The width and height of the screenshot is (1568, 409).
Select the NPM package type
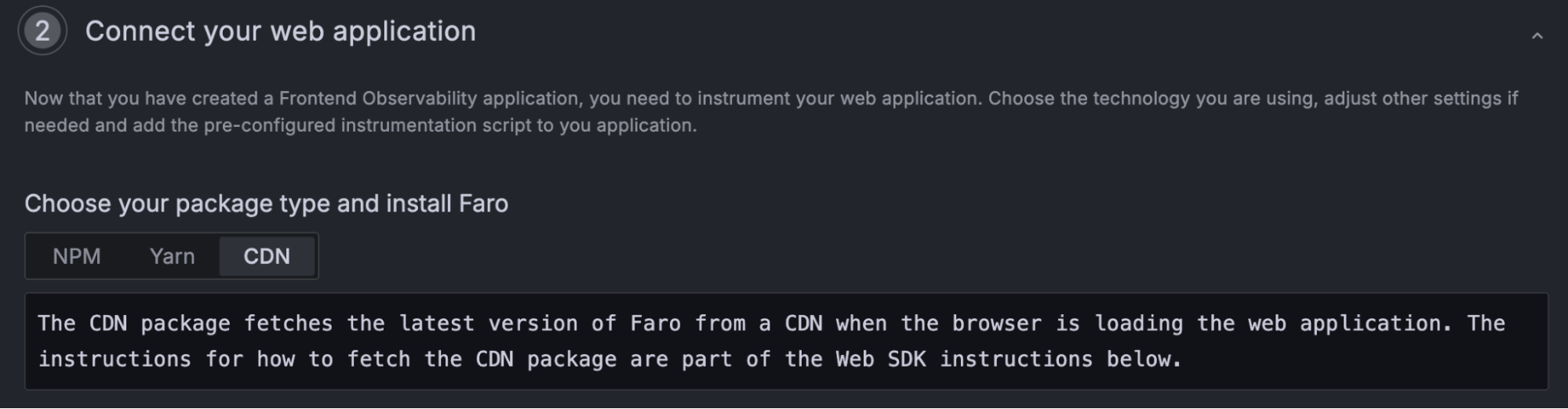point(77,256)
